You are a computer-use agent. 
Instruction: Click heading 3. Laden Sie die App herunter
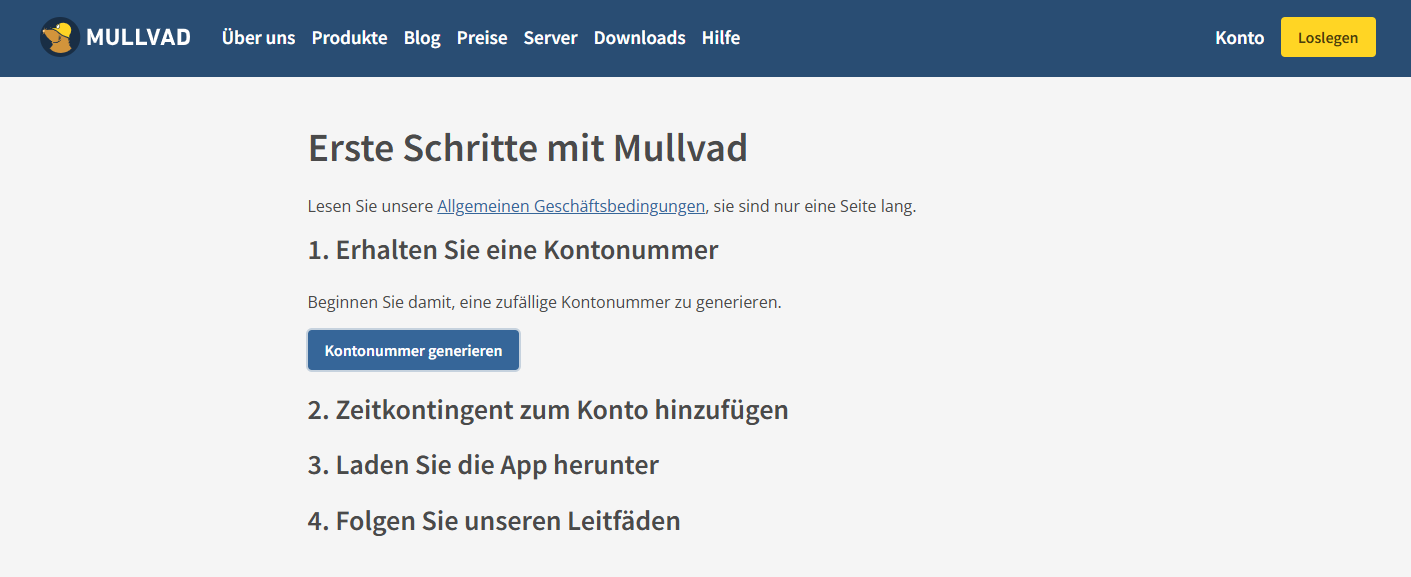pyautogui.click(x=483, y=465)
